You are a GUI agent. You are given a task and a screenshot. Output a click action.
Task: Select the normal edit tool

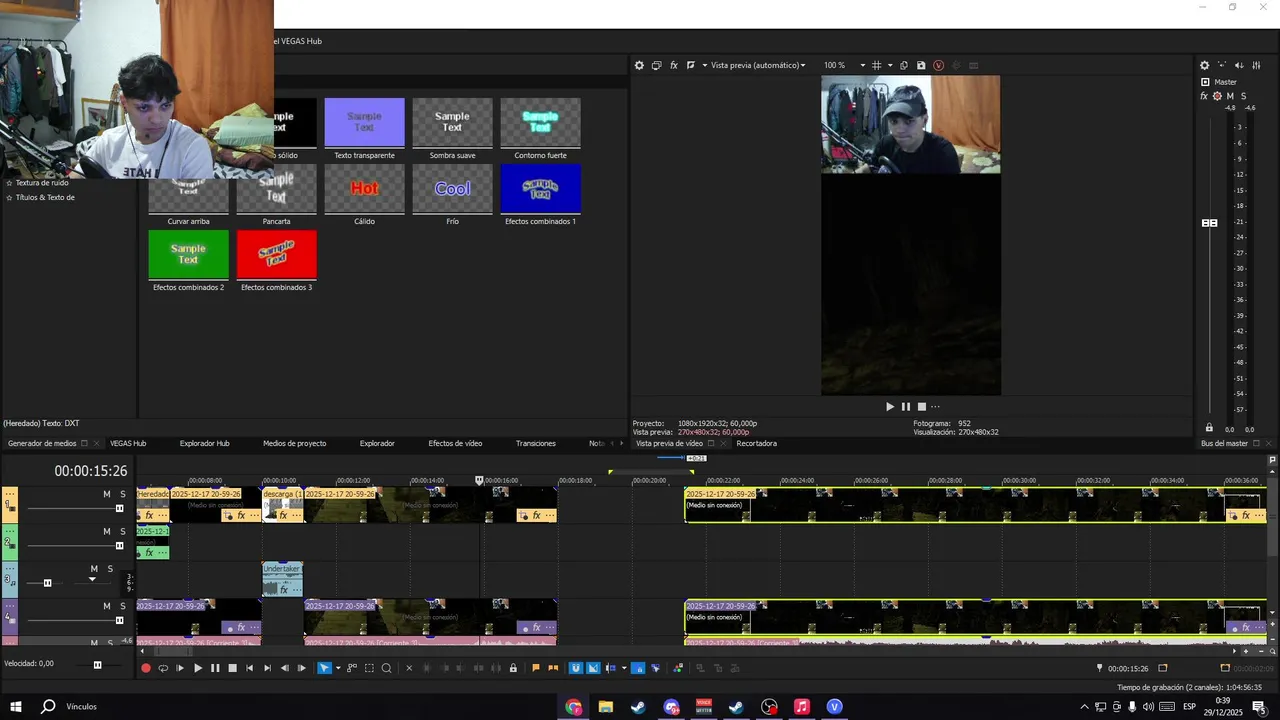324,668
